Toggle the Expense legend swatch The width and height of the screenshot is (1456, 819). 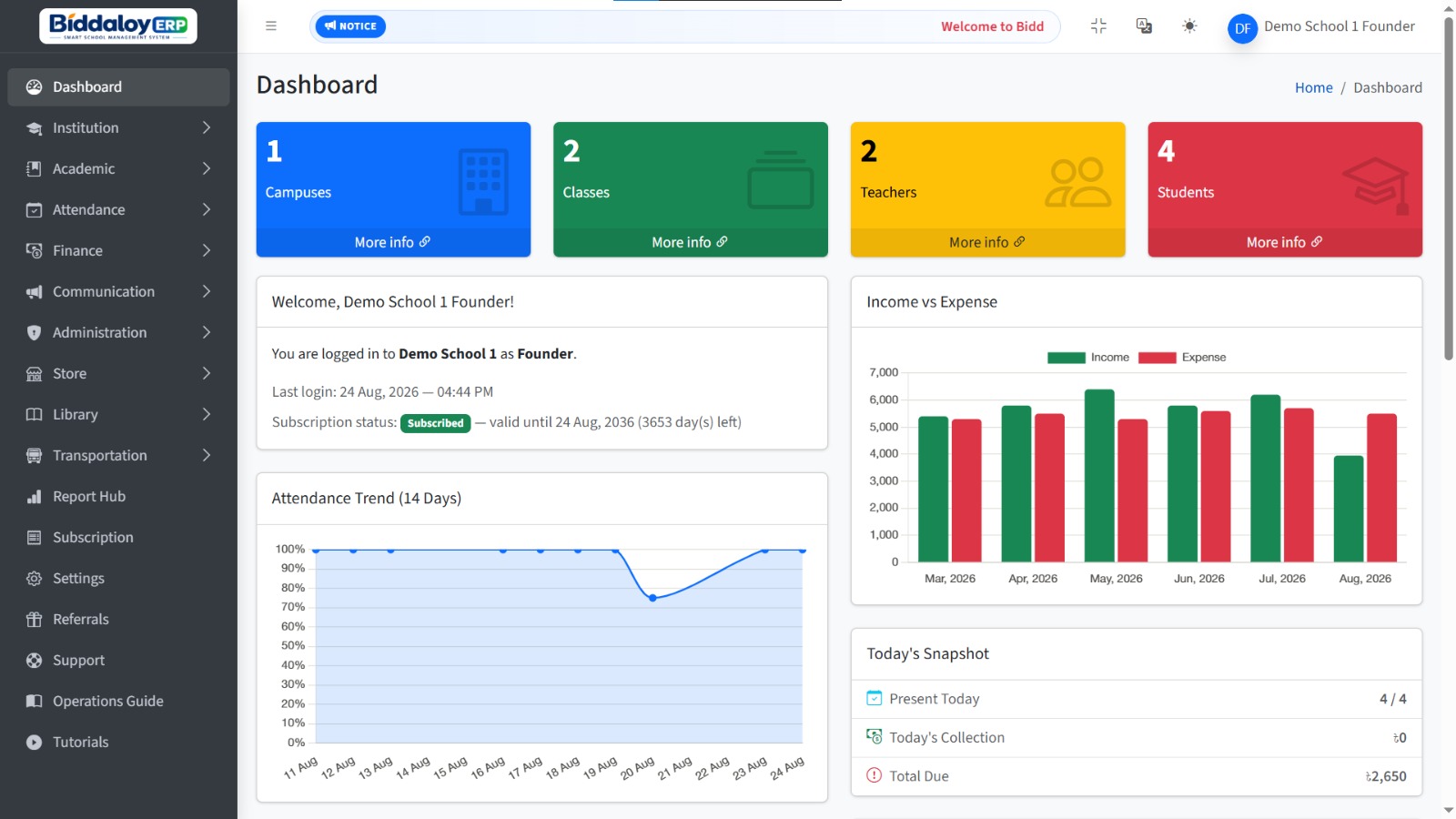1158,358
